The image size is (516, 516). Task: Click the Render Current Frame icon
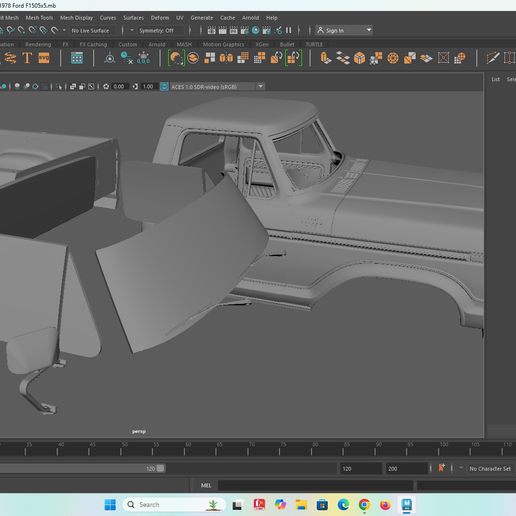[223, 30]
